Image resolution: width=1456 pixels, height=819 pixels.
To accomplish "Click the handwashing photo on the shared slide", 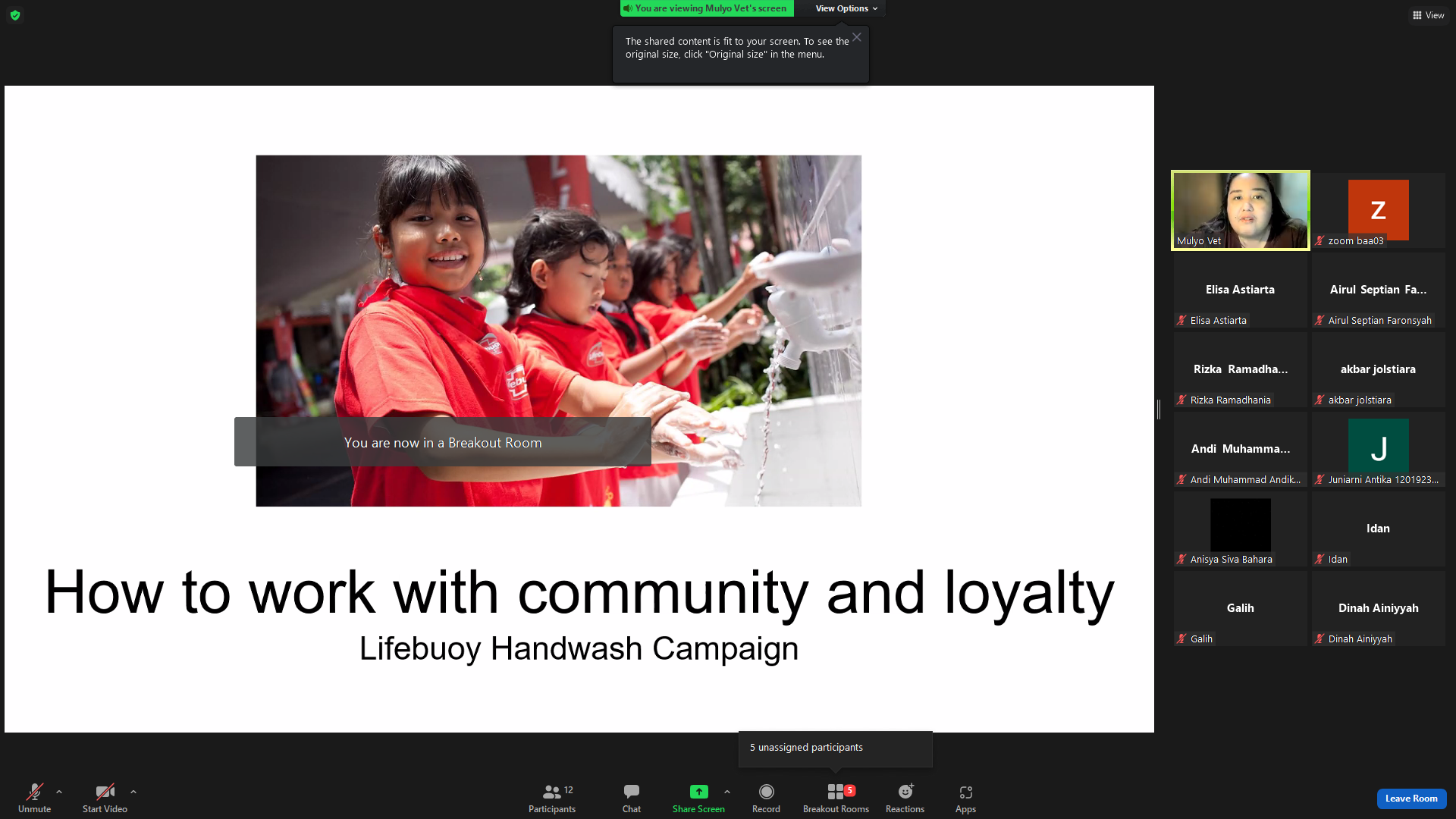I will point(558,331).
